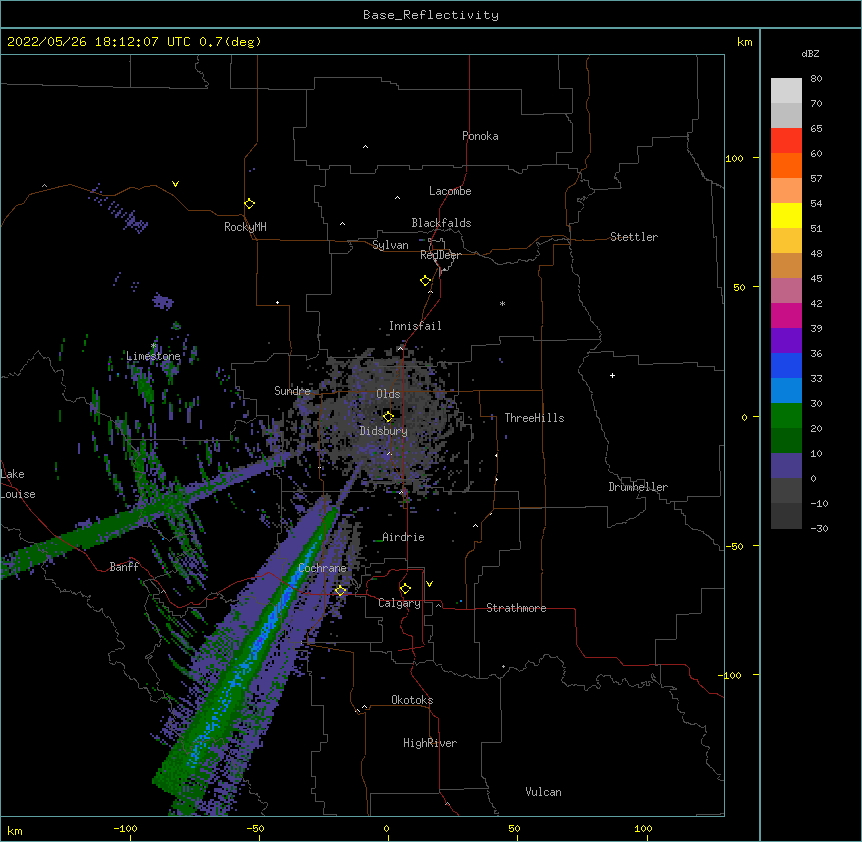Image resolution: width=862 pixels, height=842 pixels.
Task: Select the light blue 30-33 dBZ legend swatch
Action: coord(786,390)
